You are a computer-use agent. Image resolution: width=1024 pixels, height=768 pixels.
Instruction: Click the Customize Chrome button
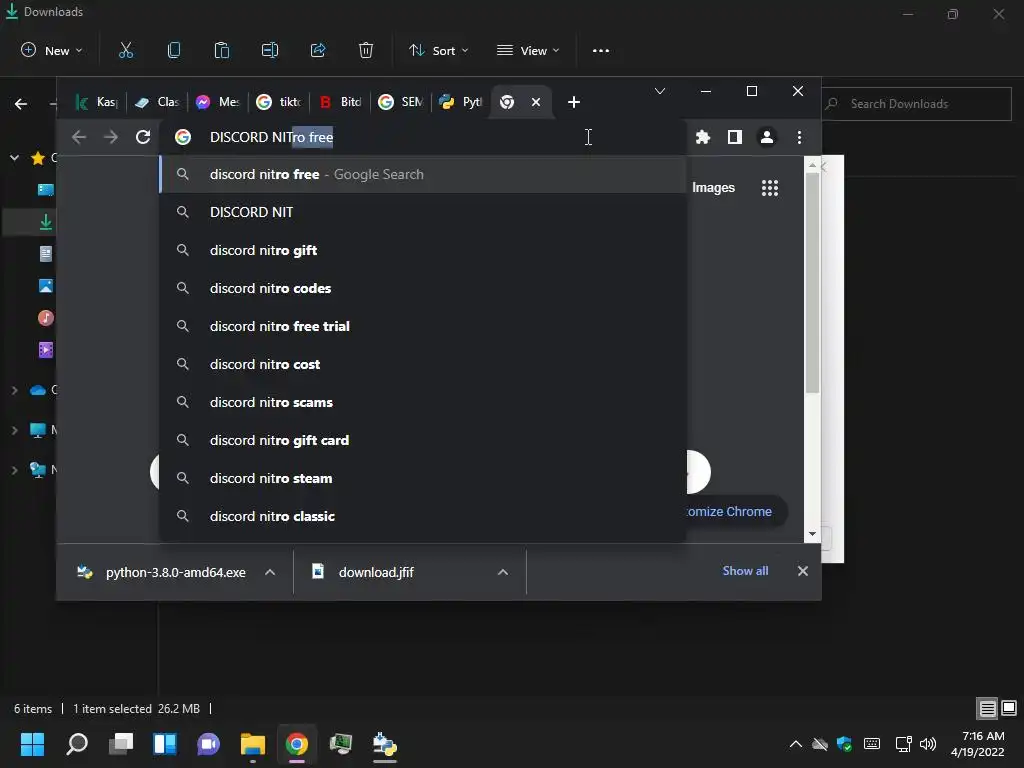(735, 511)
